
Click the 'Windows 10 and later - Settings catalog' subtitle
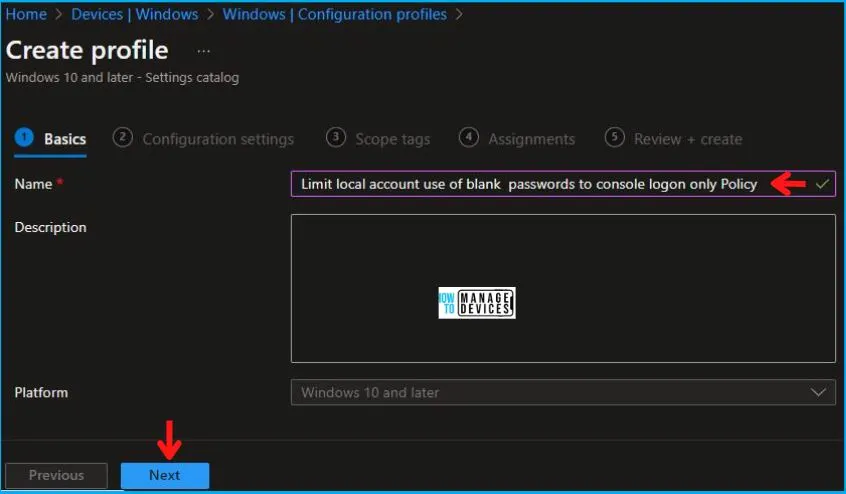point(122,78)
